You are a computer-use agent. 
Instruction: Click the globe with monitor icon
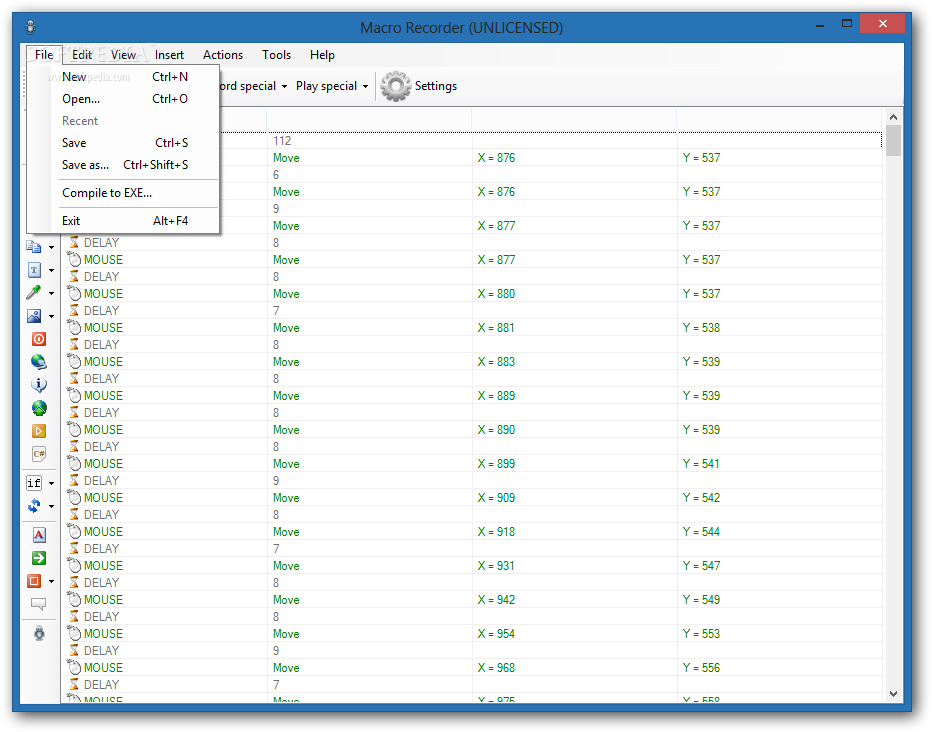(x=39, y=362)
